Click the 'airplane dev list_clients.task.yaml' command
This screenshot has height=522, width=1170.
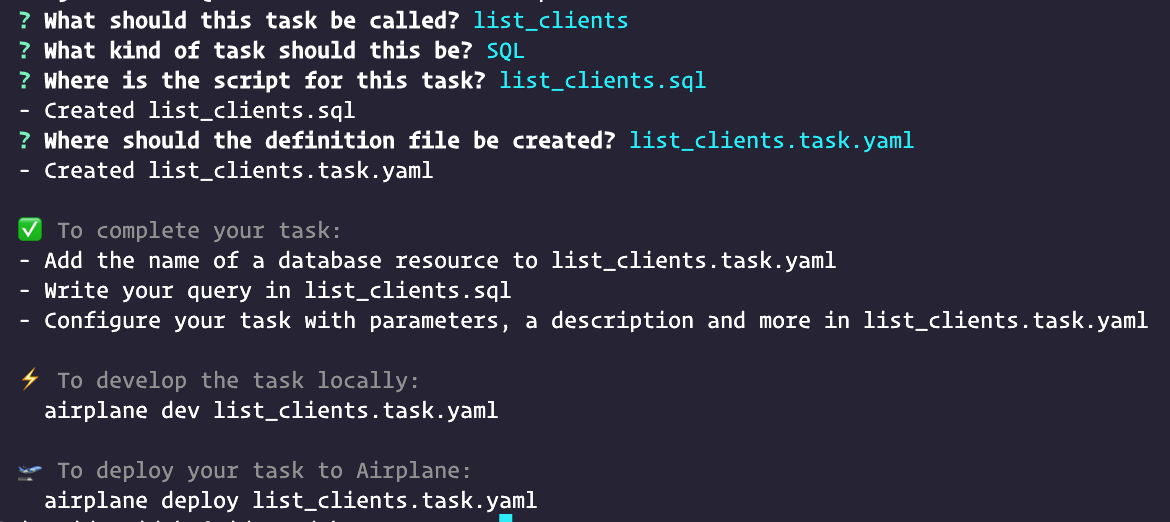click(271, 411)
